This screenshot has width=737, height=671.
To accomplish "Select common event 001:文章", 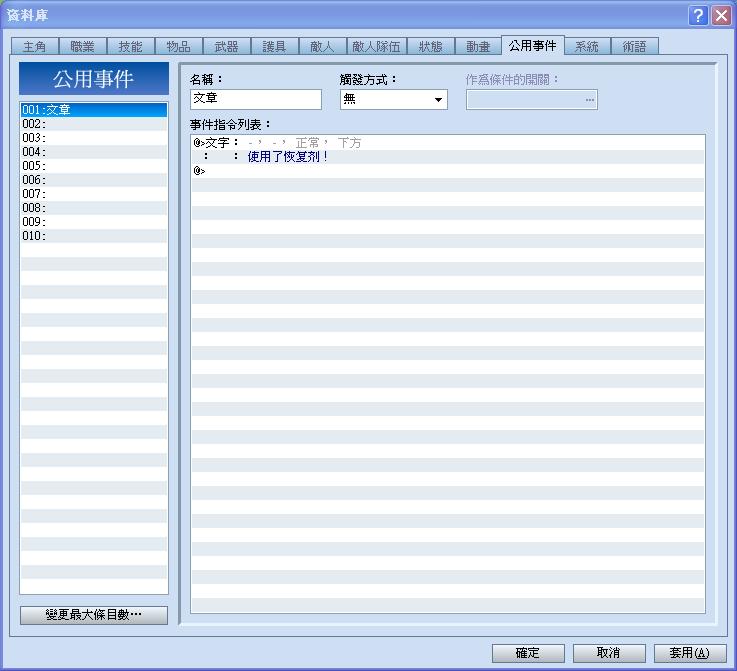I will [94, 109].
